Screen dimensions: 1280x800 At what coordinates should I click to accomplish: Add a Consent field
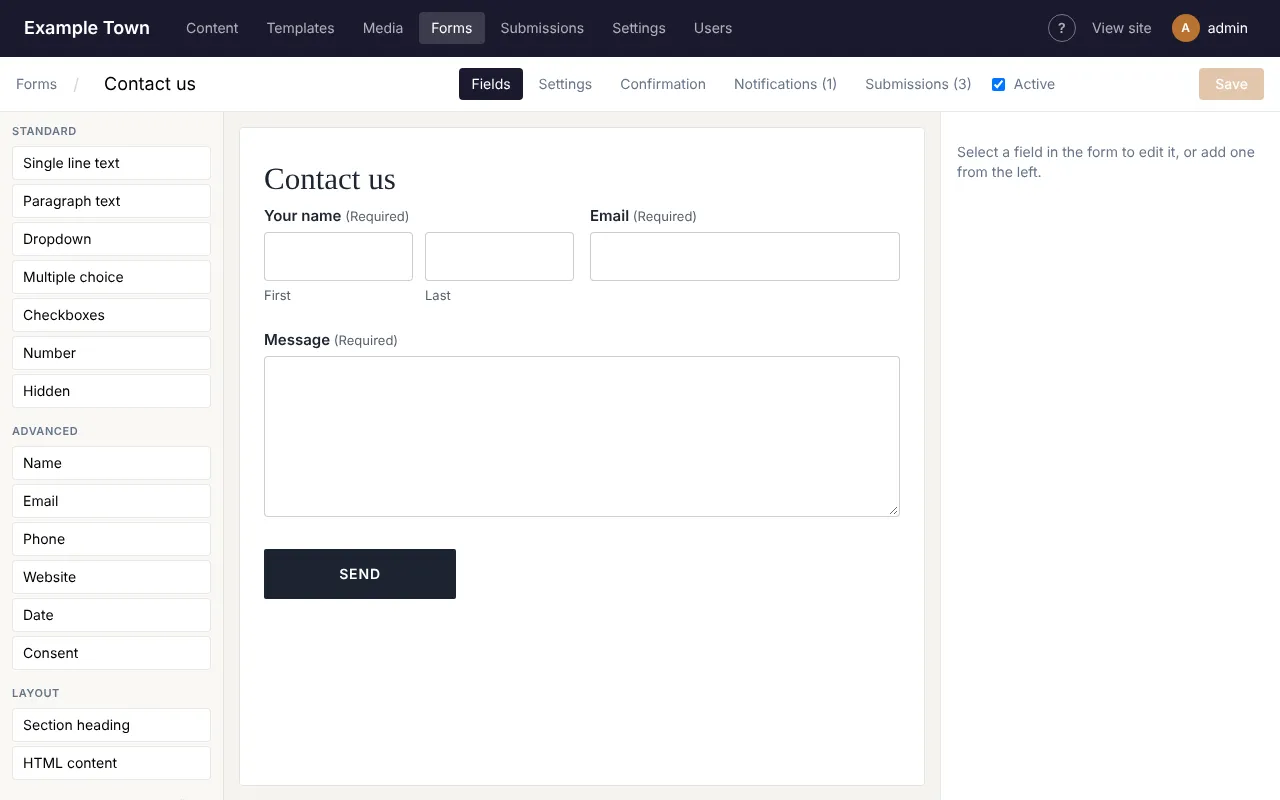tap(111, 653)
